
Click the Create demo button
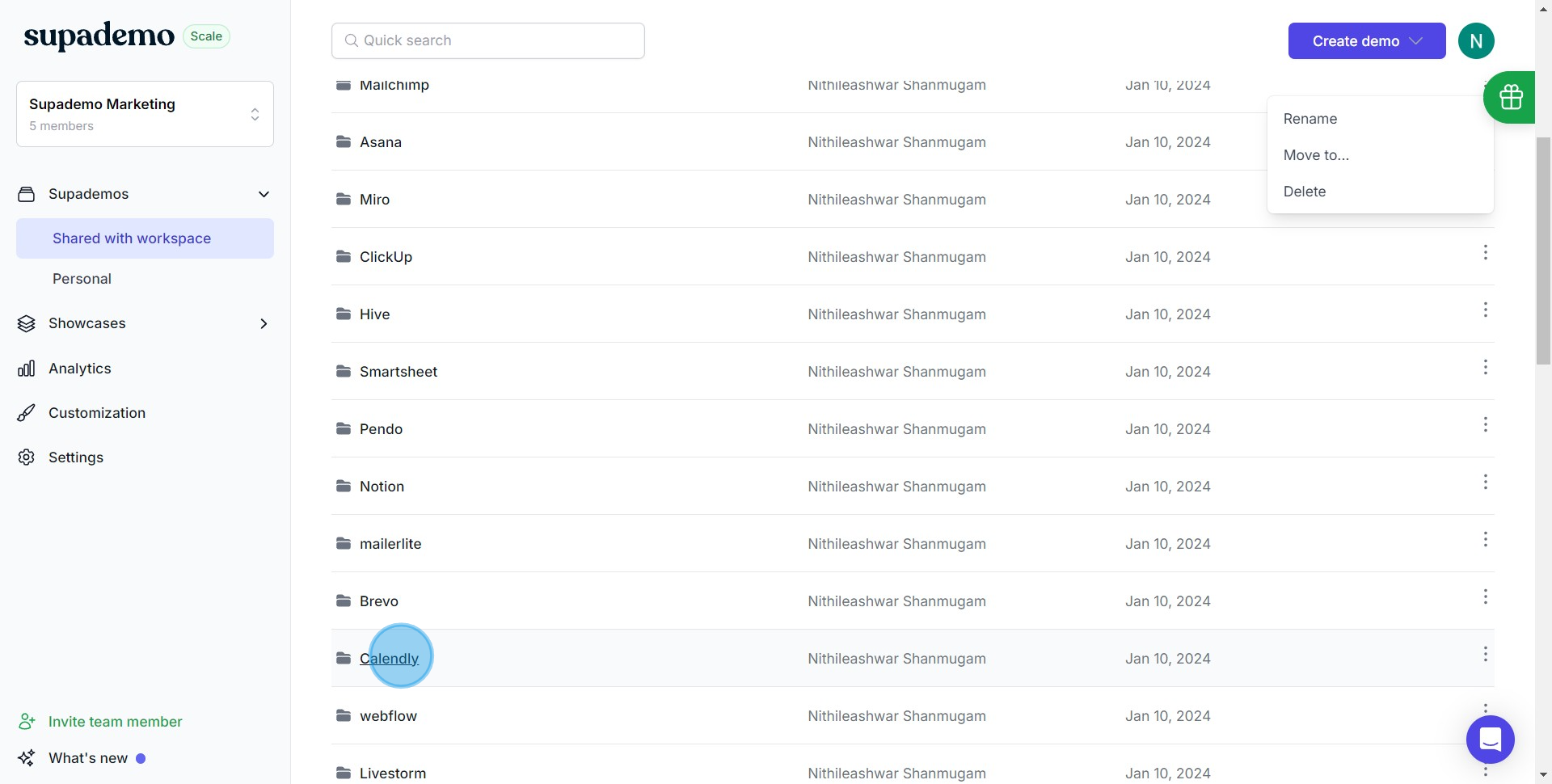pyautogui.click(x=1367, y=40)
